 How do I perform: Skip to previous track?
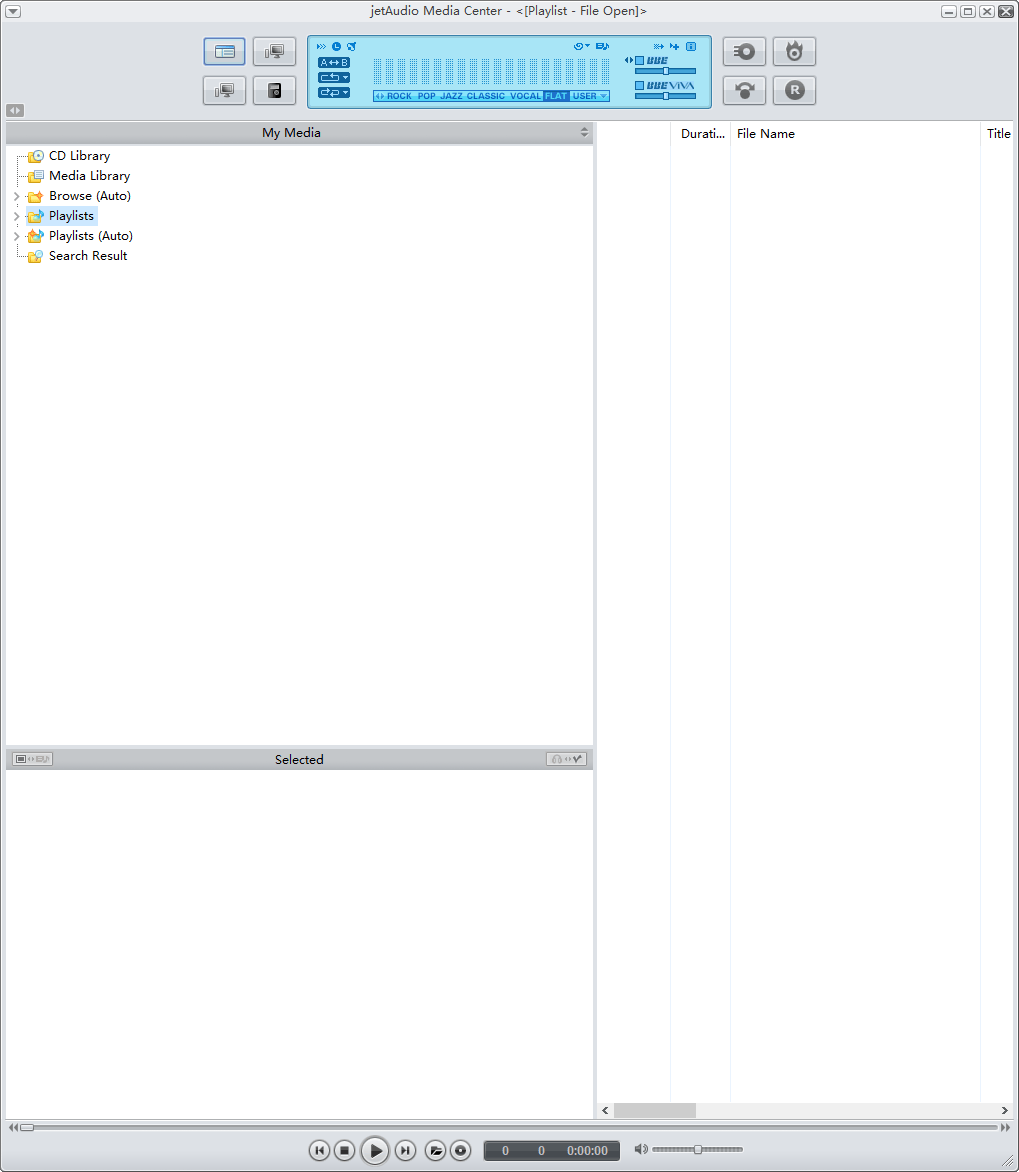319,1150
